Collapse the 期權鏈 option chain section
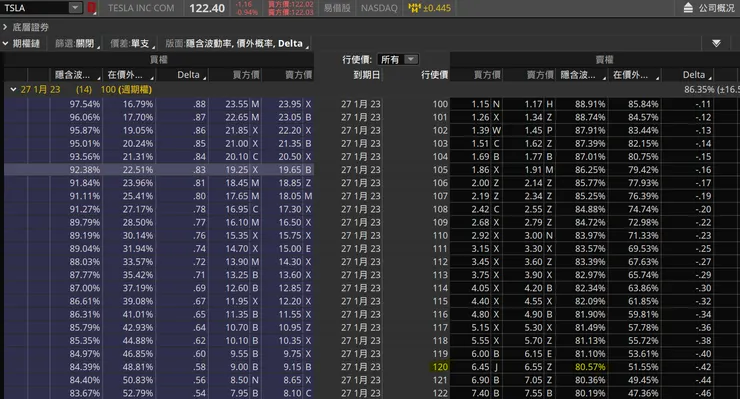 tap(5, 43)
